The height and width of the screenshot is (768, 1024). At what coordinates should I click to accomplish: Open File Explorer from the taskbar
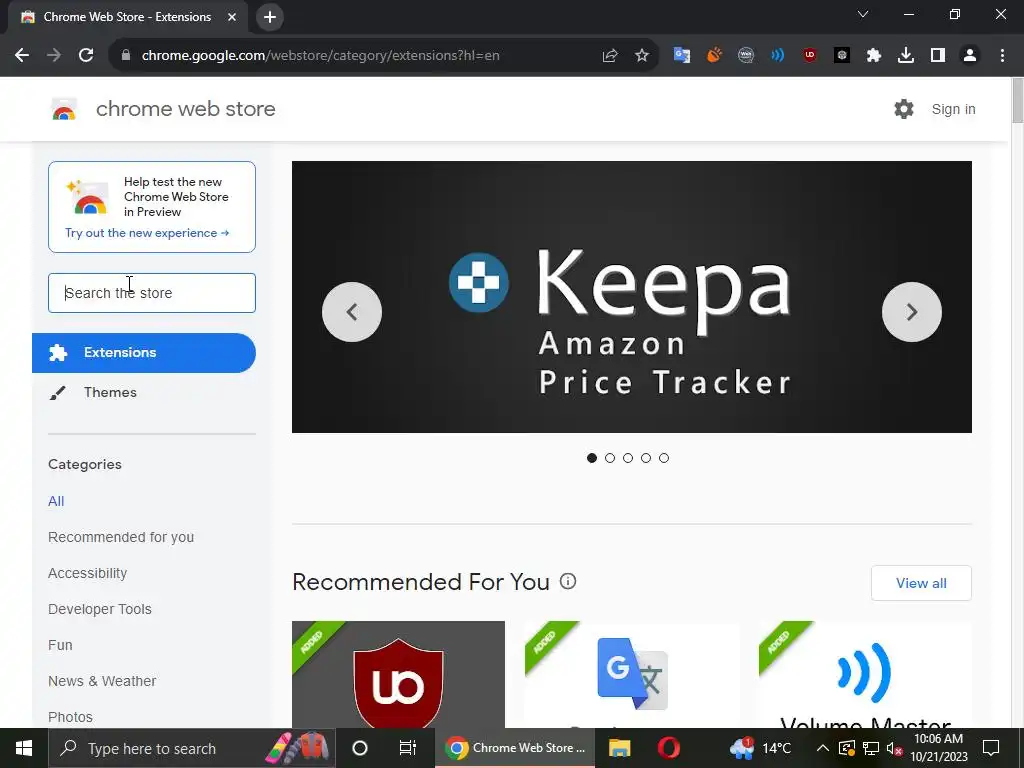point(619,748)
